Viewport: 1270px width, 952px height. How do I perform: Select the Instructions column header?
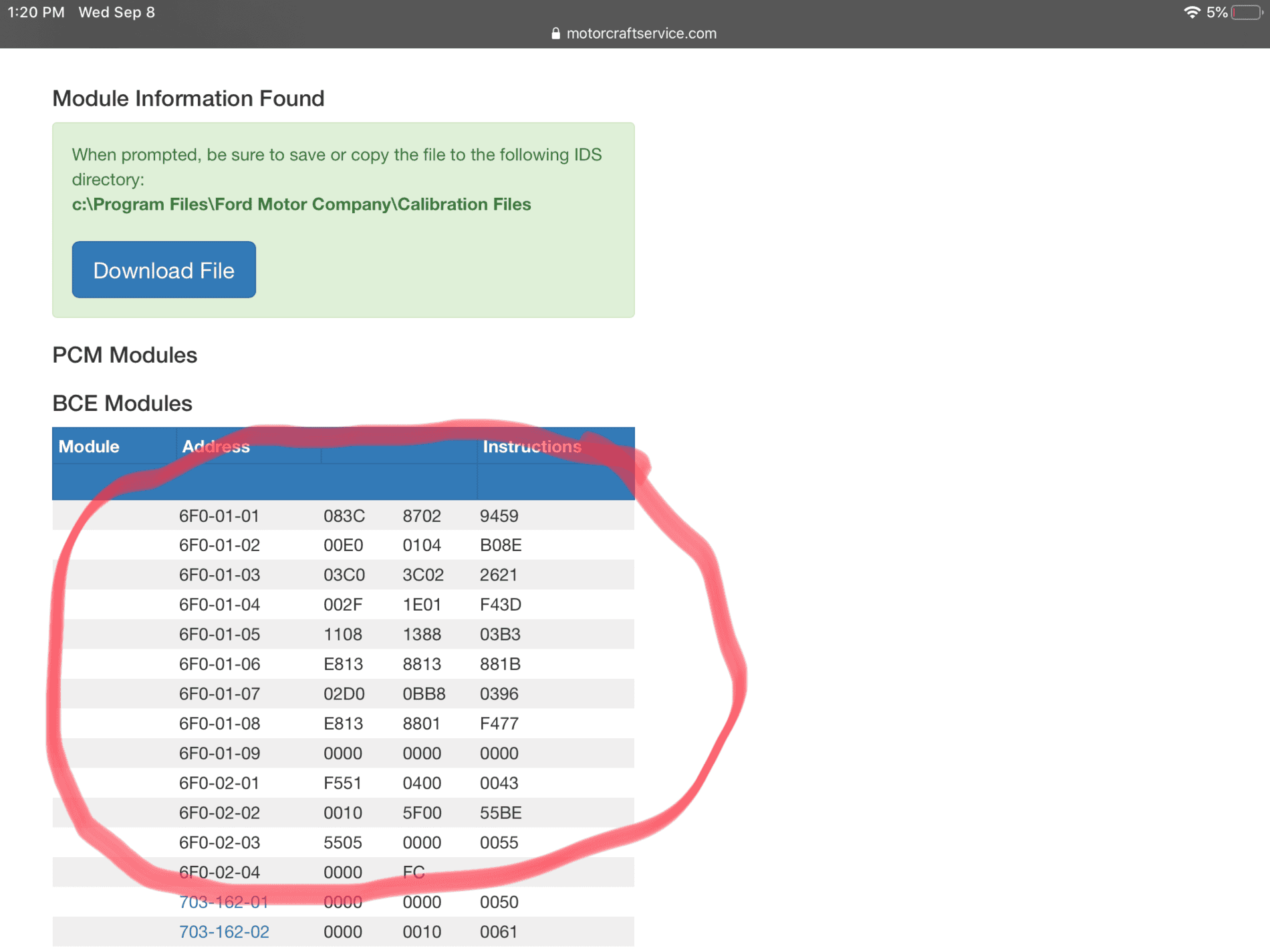click(532, 446)
